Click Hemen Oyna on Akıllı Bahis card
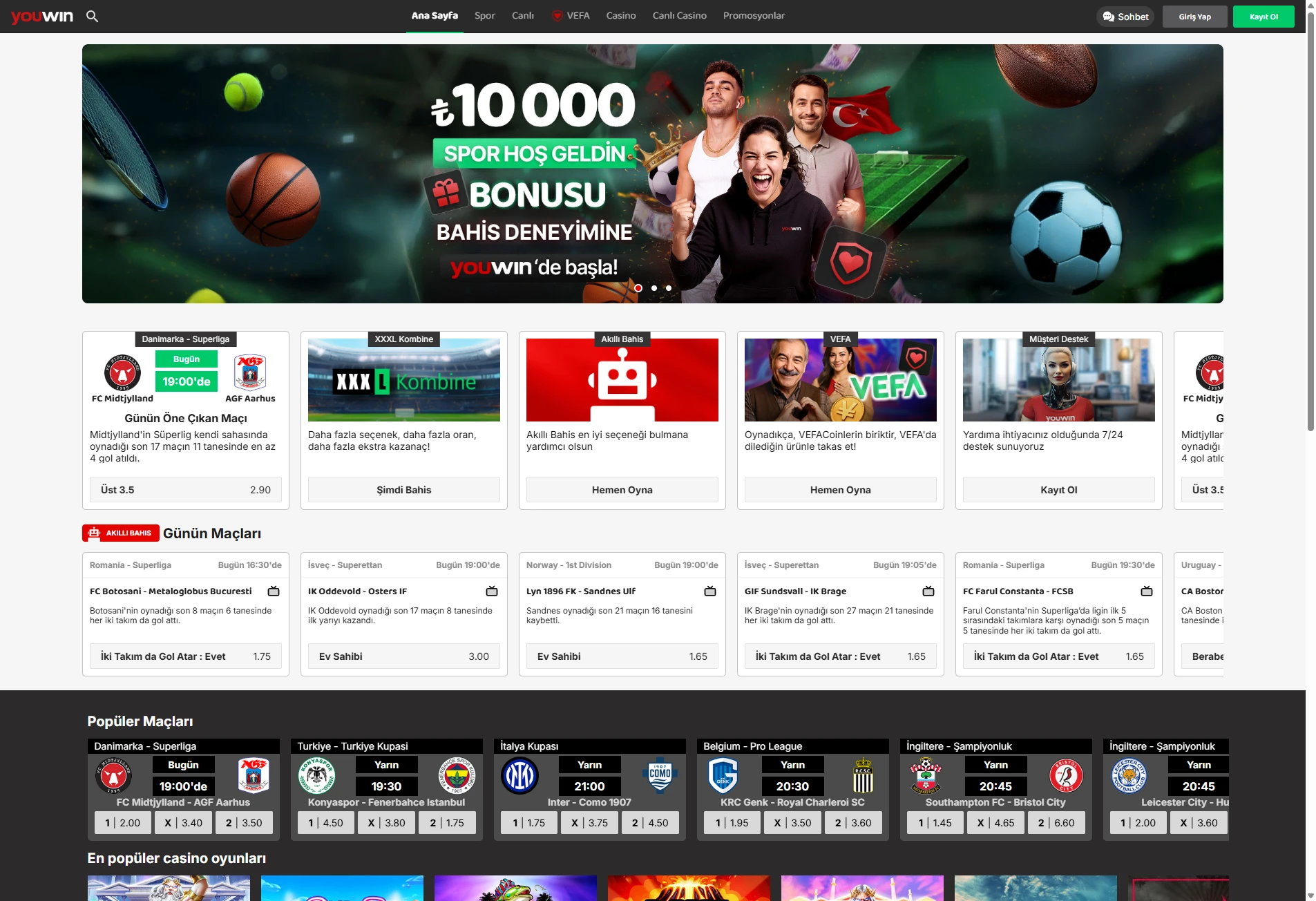The height and width of the screenshot is (901, 1316). click(622, 490)
